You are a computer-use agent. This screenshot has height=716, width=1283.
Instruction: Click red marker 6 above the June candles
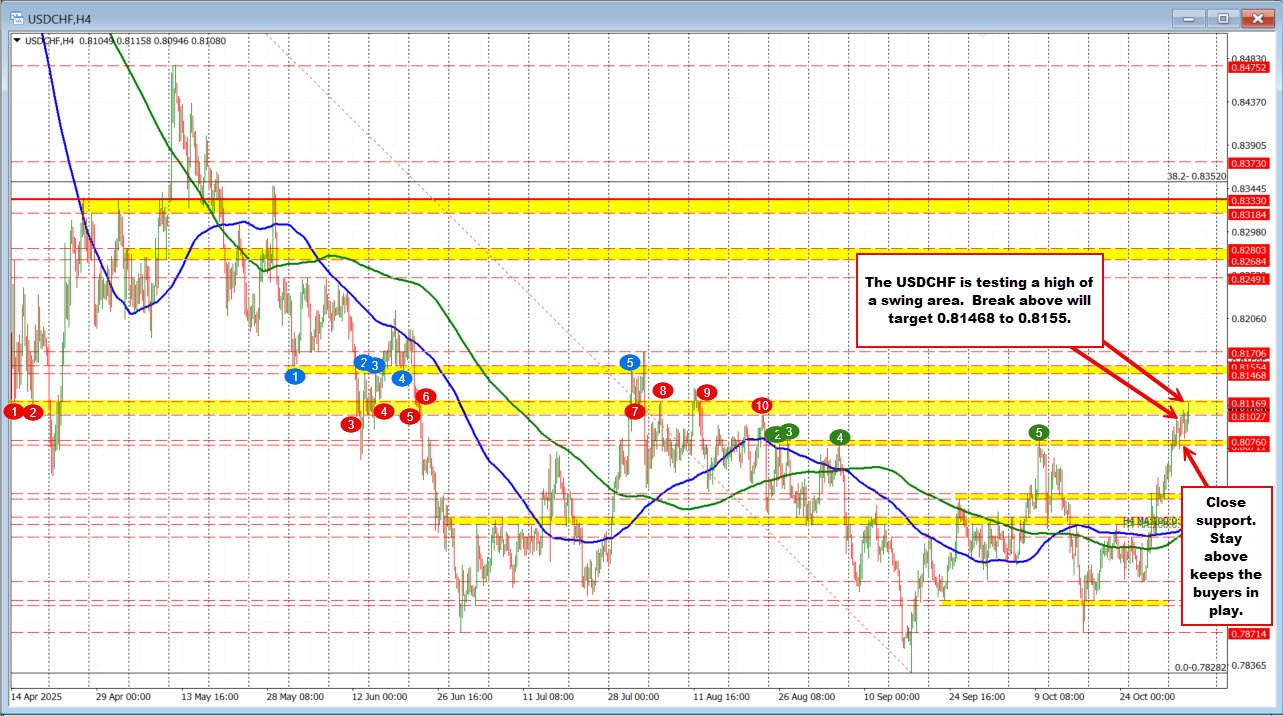[x=424, y=396]
